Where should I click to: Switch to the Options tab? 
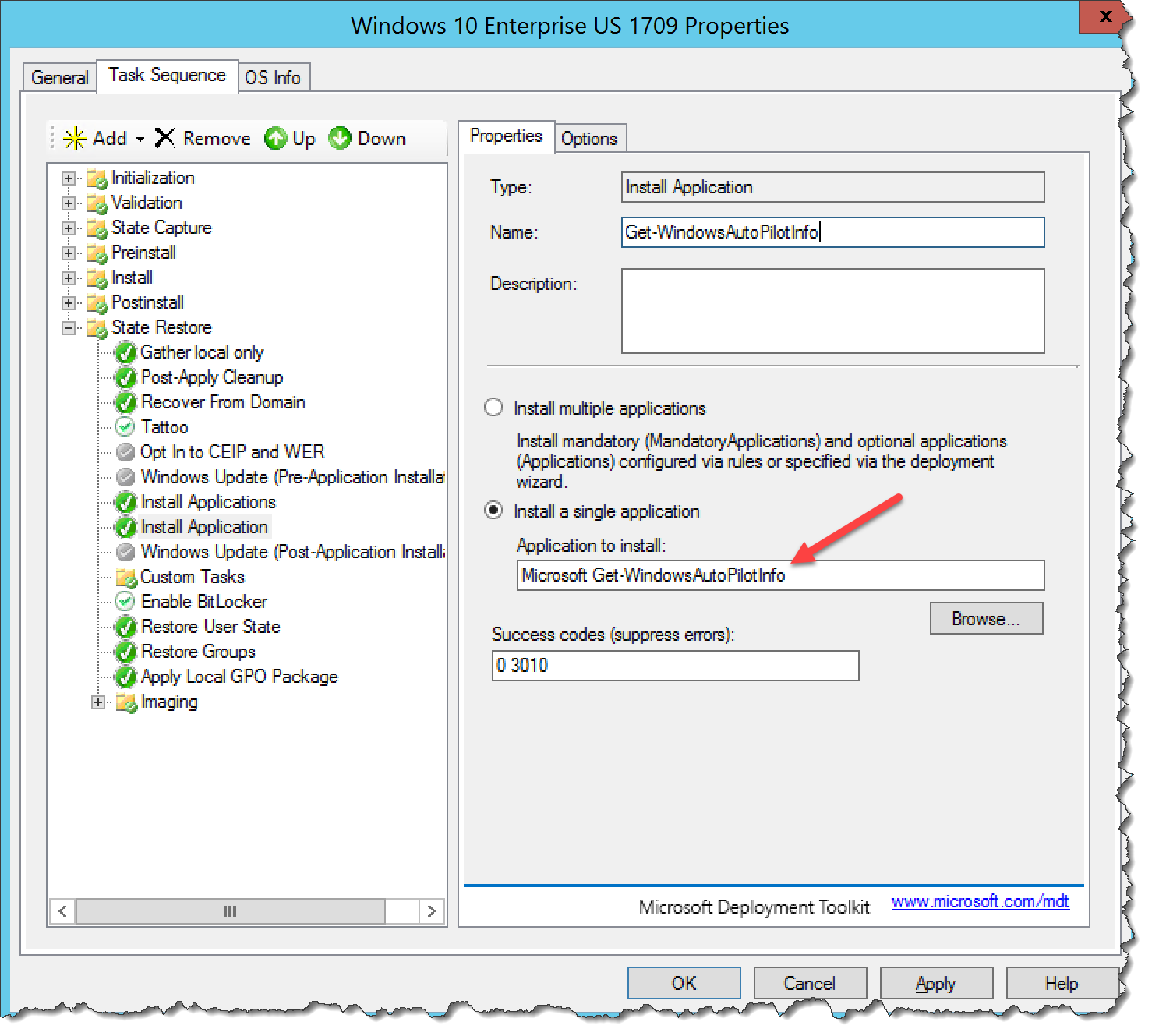590,138
